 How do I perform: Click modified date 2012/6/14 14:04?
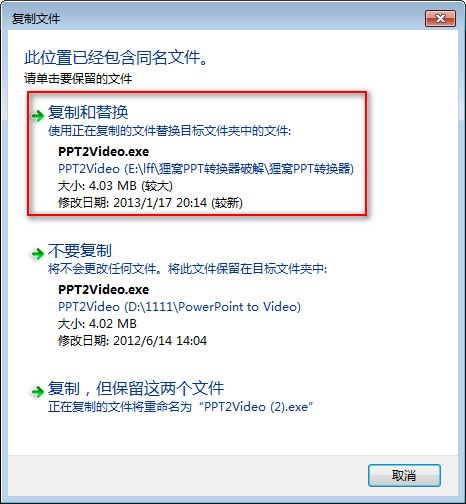(160, 341)
